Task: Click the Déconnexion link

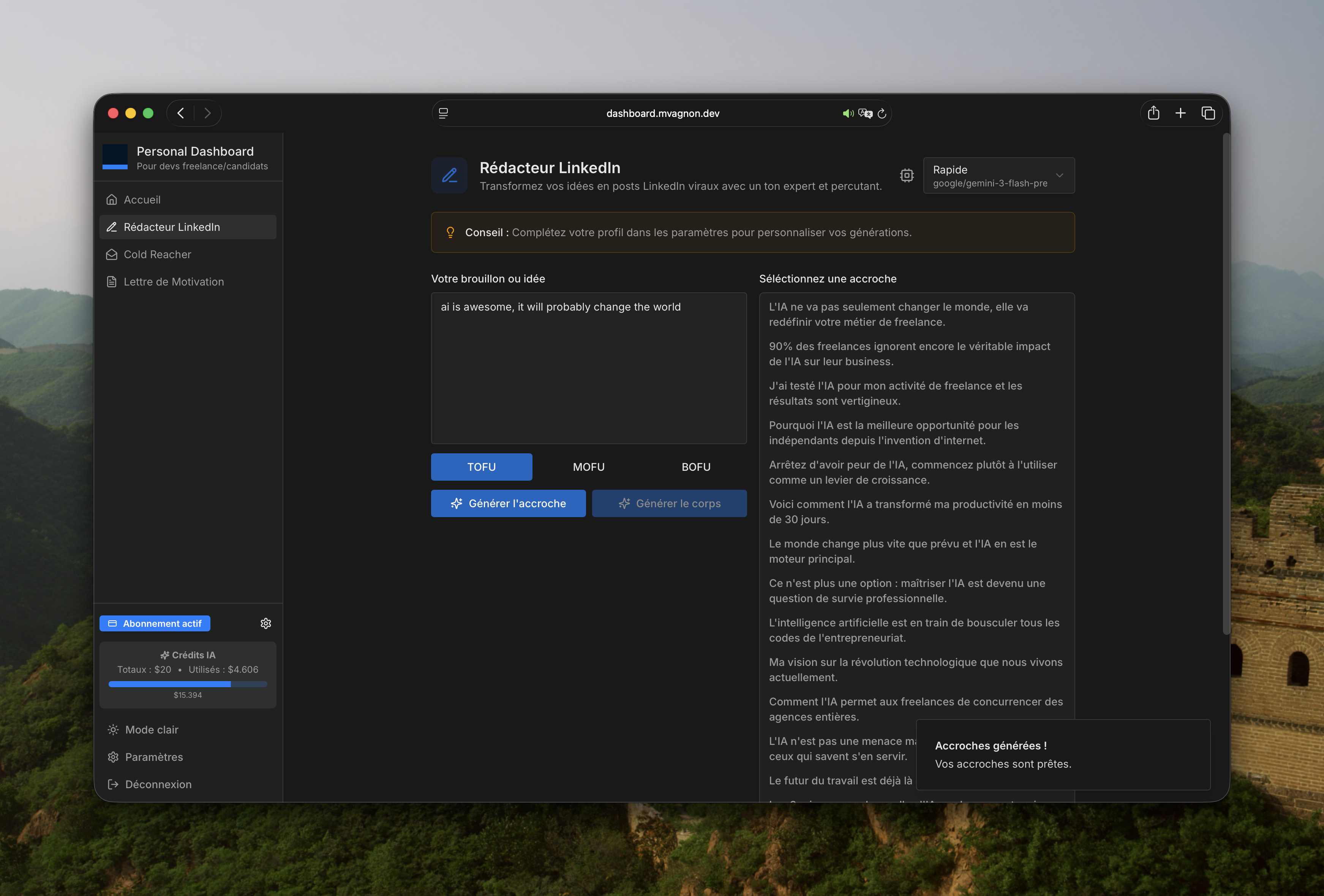Action: (x=158, y=784)
